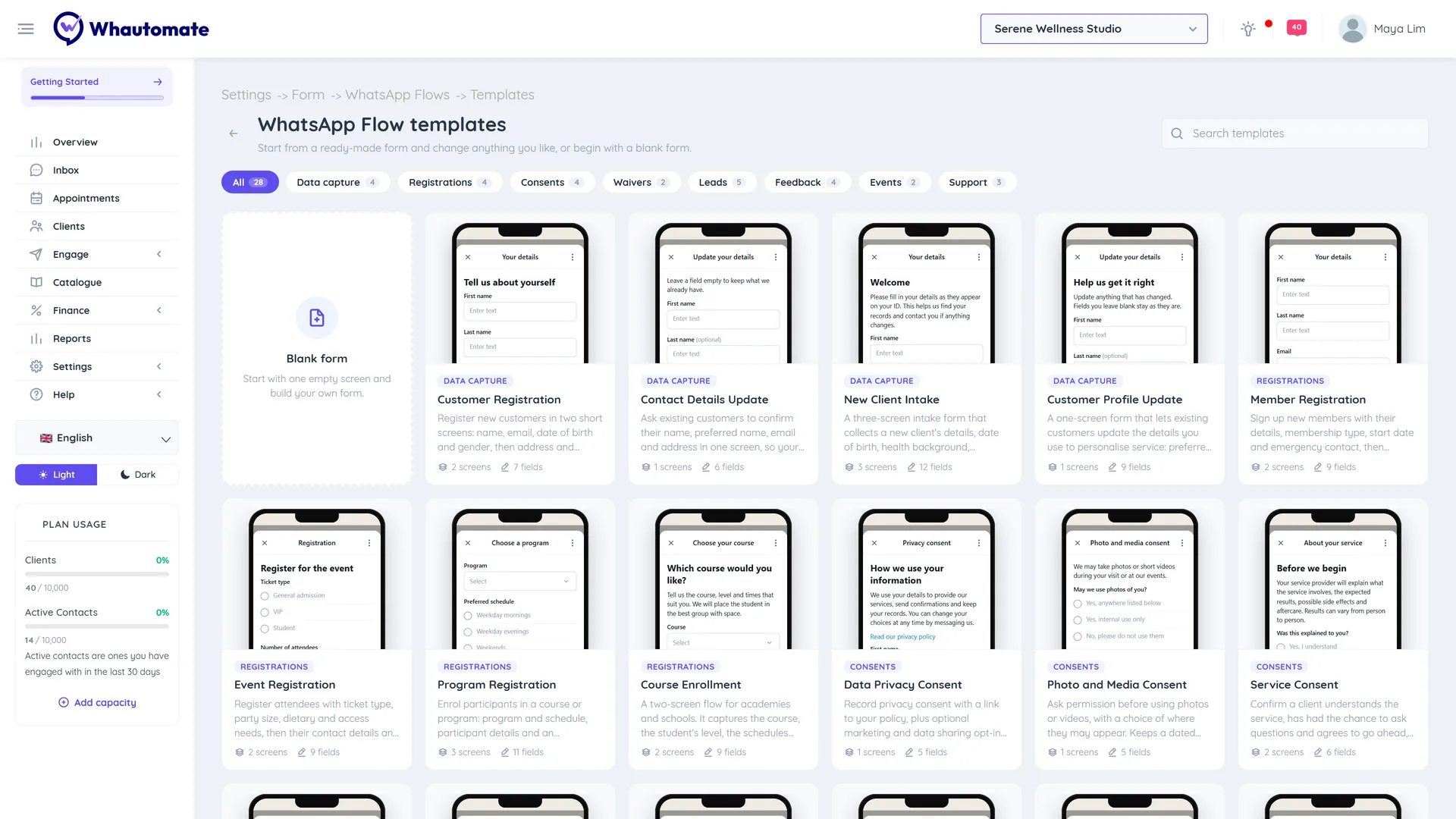
Task: Open the Event Registration template card
Action: 317,634
